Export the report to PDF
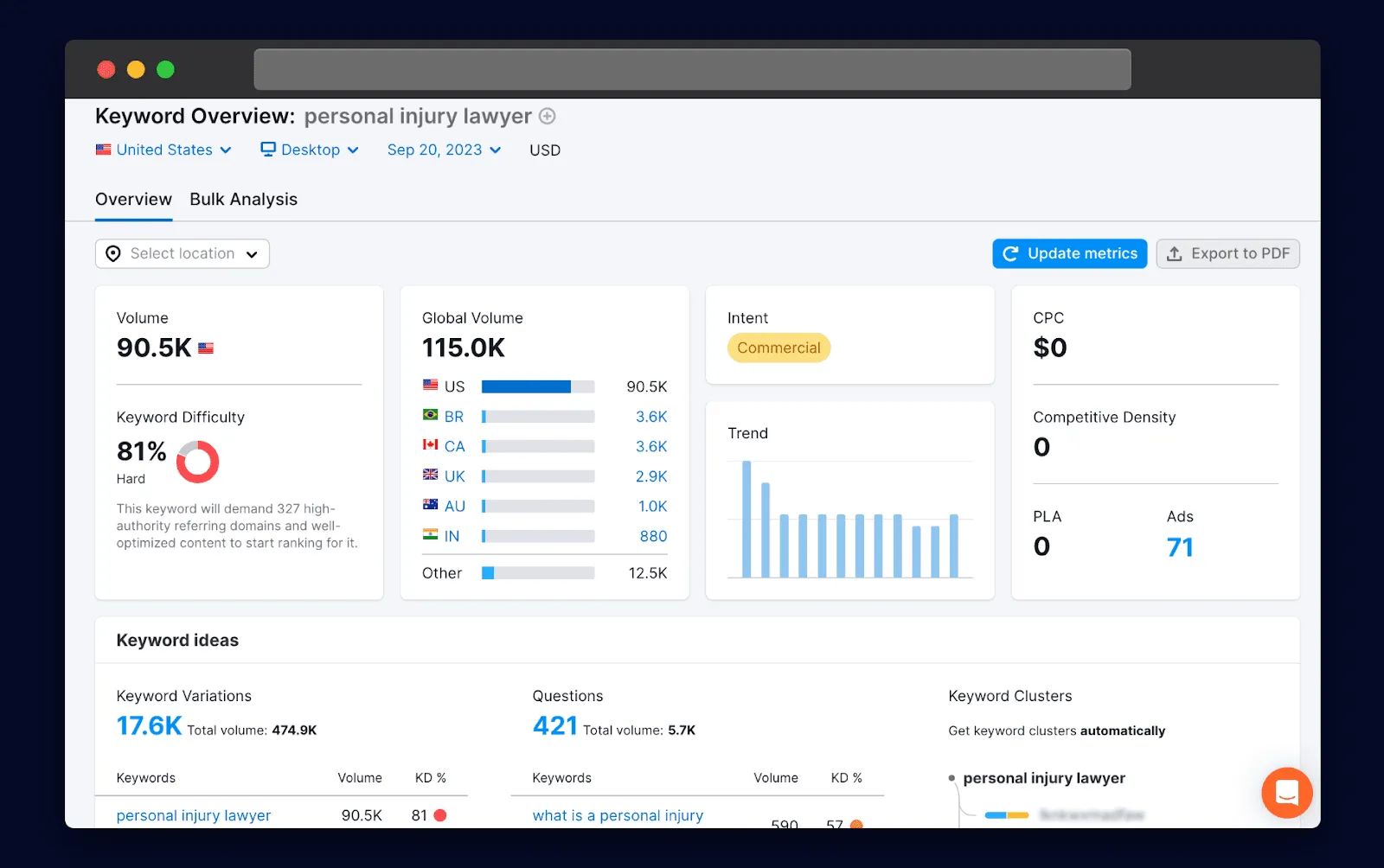Screen dimensions: 1384x868 [1227, 253]
